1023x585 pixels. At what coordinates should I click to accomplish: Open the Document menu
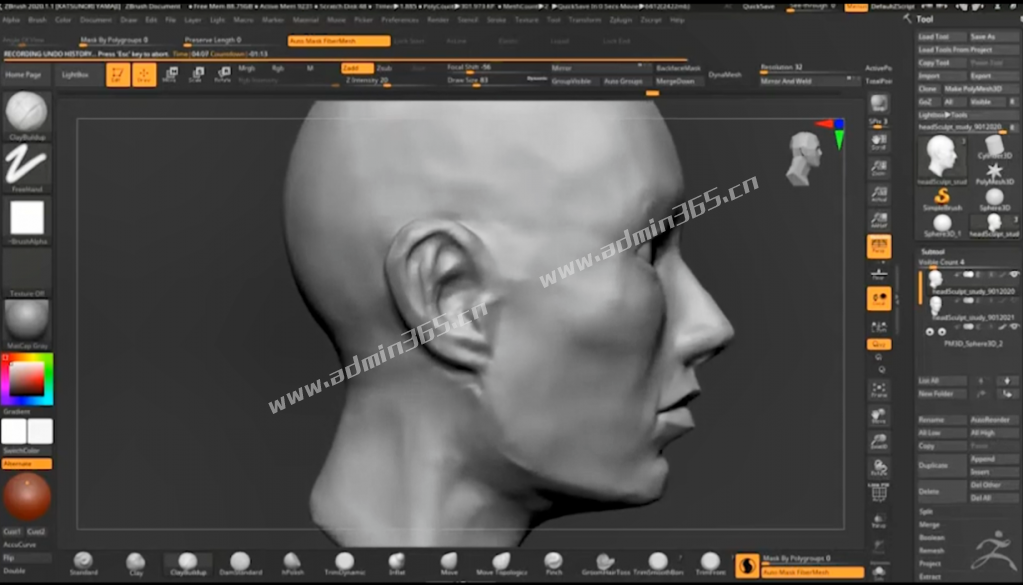click(x=95, y=20)
